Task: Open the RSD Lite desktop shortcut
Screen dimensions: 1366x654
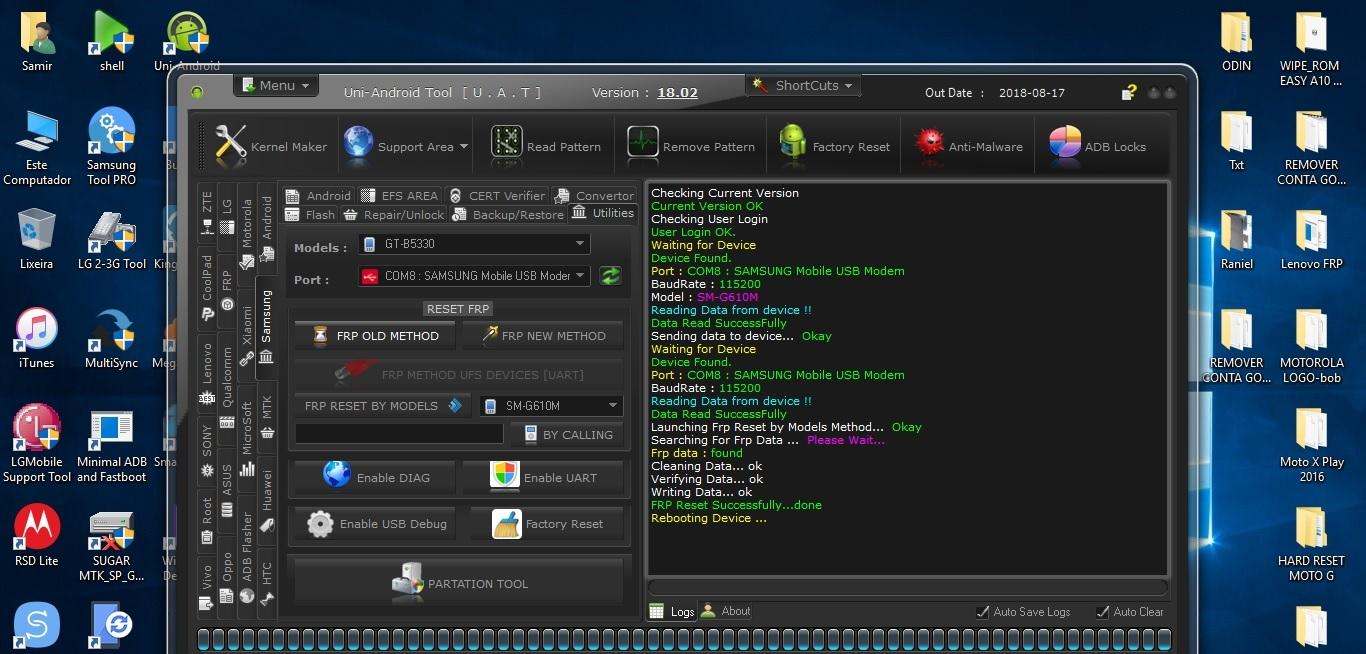Action: (x=36, y=536)
